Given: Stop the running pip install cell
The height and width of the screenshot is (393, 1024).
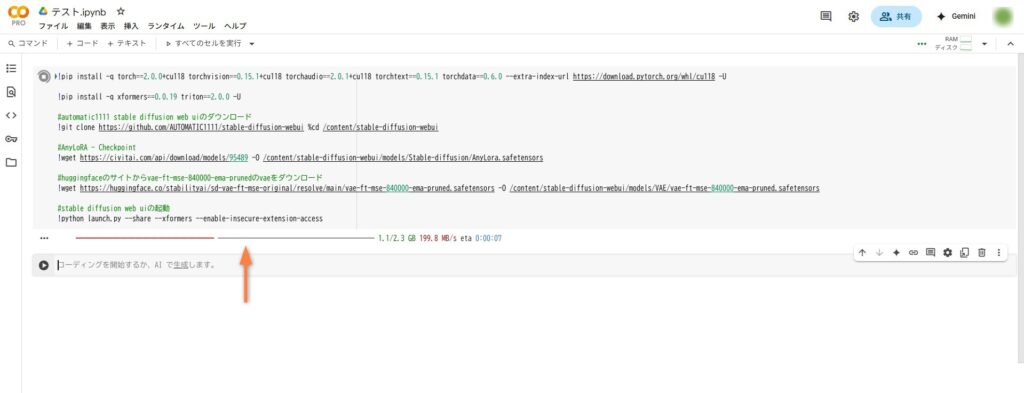Looking at the screenshot, I should 44,77.
